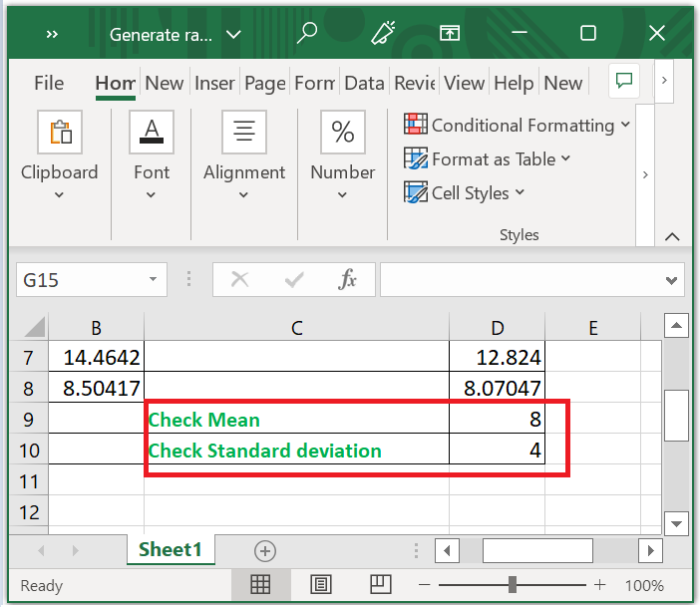Image resolution: width=700 pixels, height=607 pixels.
Task: Go to next sheet tab arrow
Action: click(75, 551)
